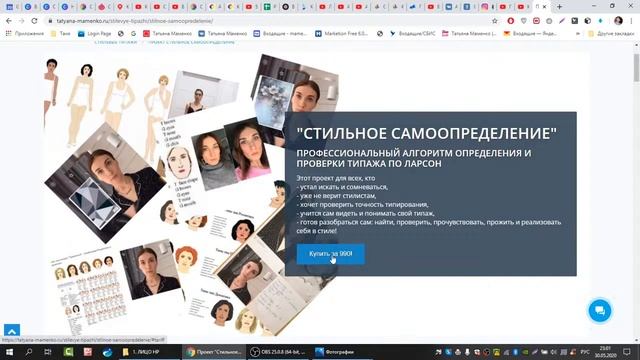The height and width of the screenshot is (360, 640).
Task: Click the page vertical scrollbar thumb
Action: (x=636, y=67)
